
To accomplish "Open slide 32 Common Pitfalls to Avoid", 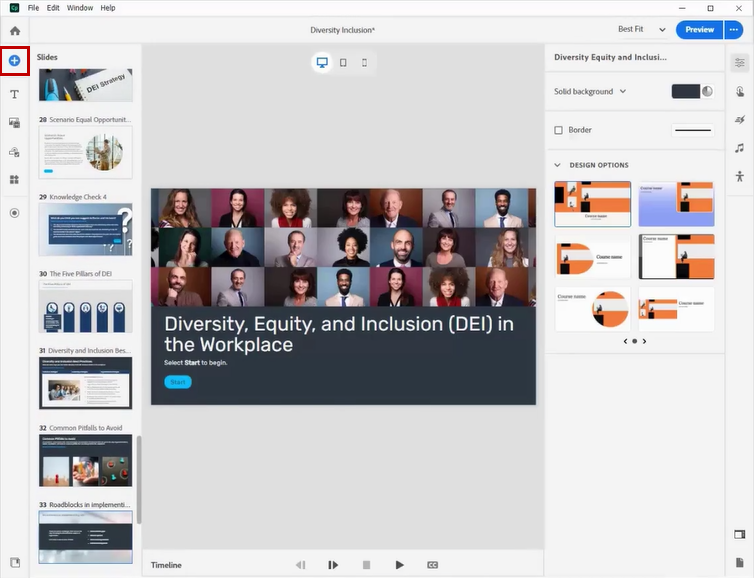I will pos(86,460).
